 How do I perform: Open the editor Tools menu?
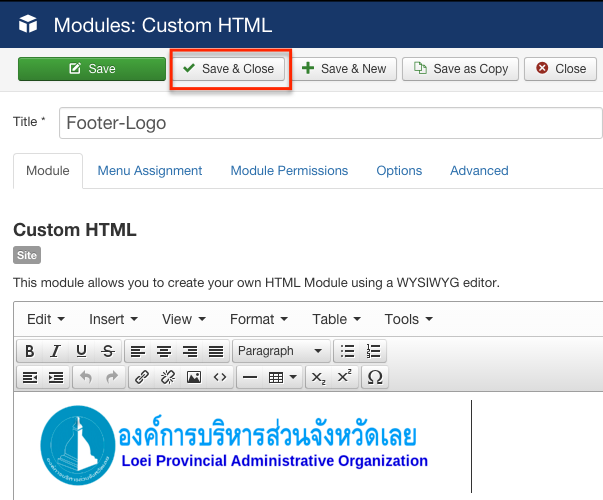(x=408, y=319)
